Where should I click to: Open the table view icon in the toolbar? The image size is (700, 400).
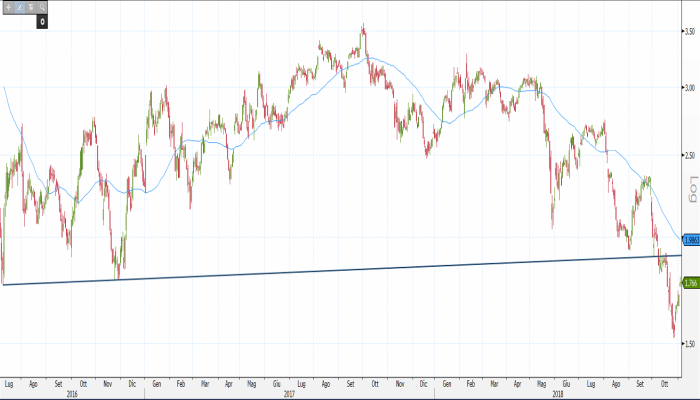tap(31, 7)
